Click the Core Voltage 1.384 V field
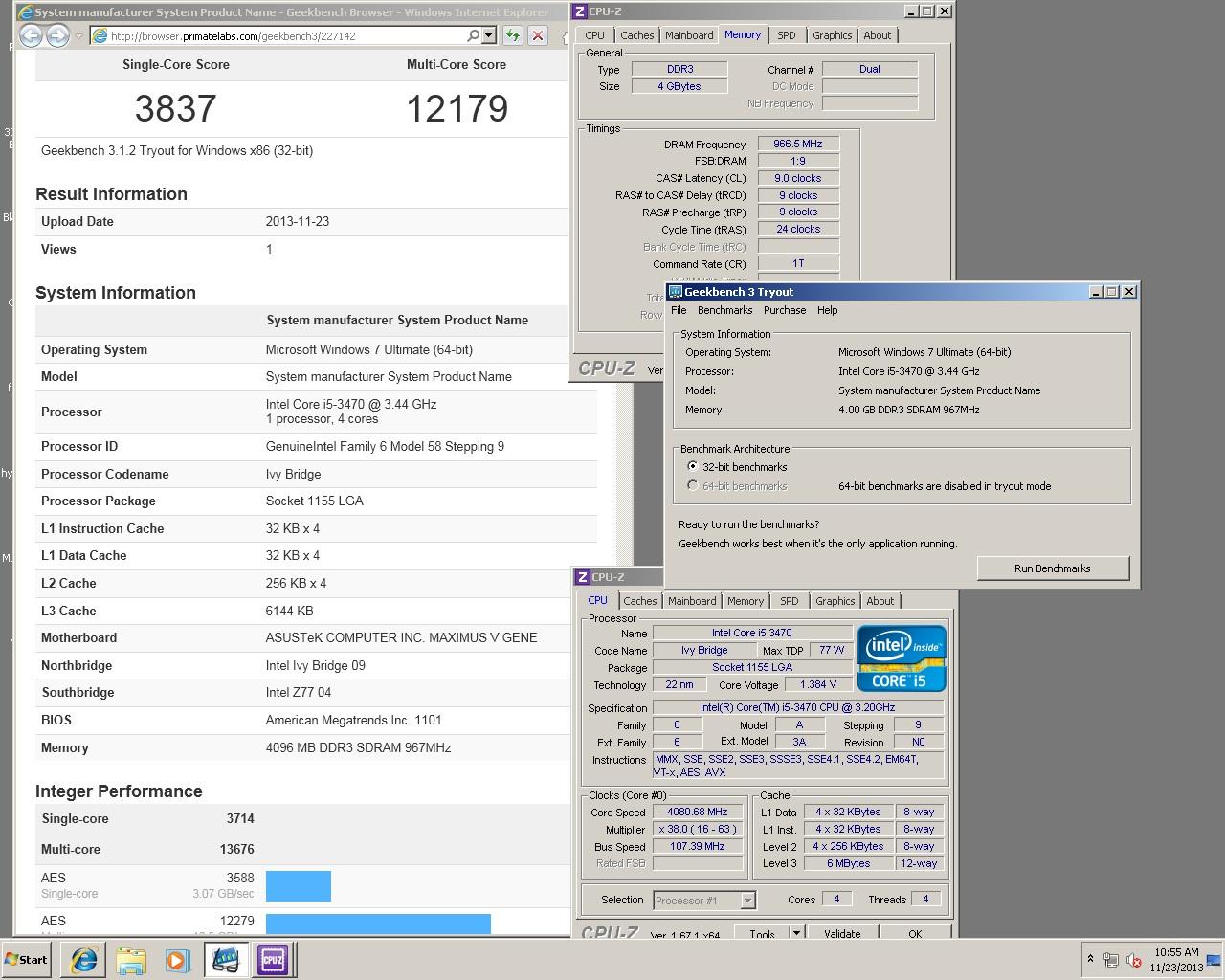Image resolution: width=1225 pixels, height=980 pixels. [x=816, y=684]
